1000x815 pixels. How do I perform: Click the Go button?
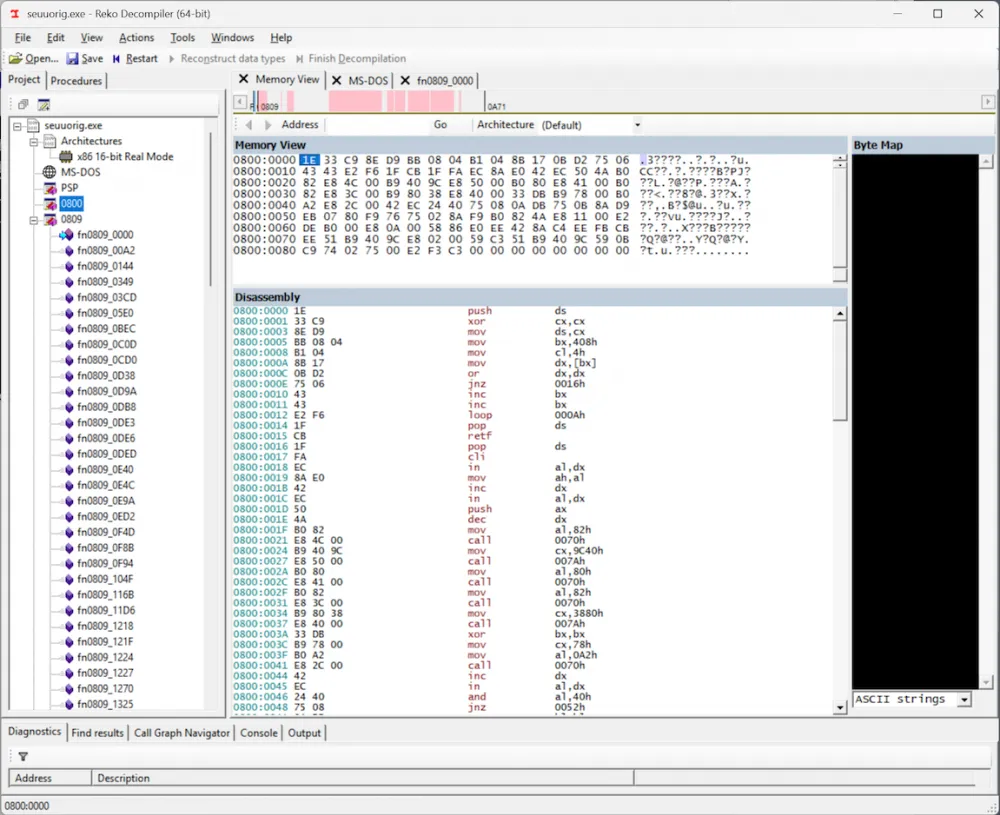(x=440, y=125)
